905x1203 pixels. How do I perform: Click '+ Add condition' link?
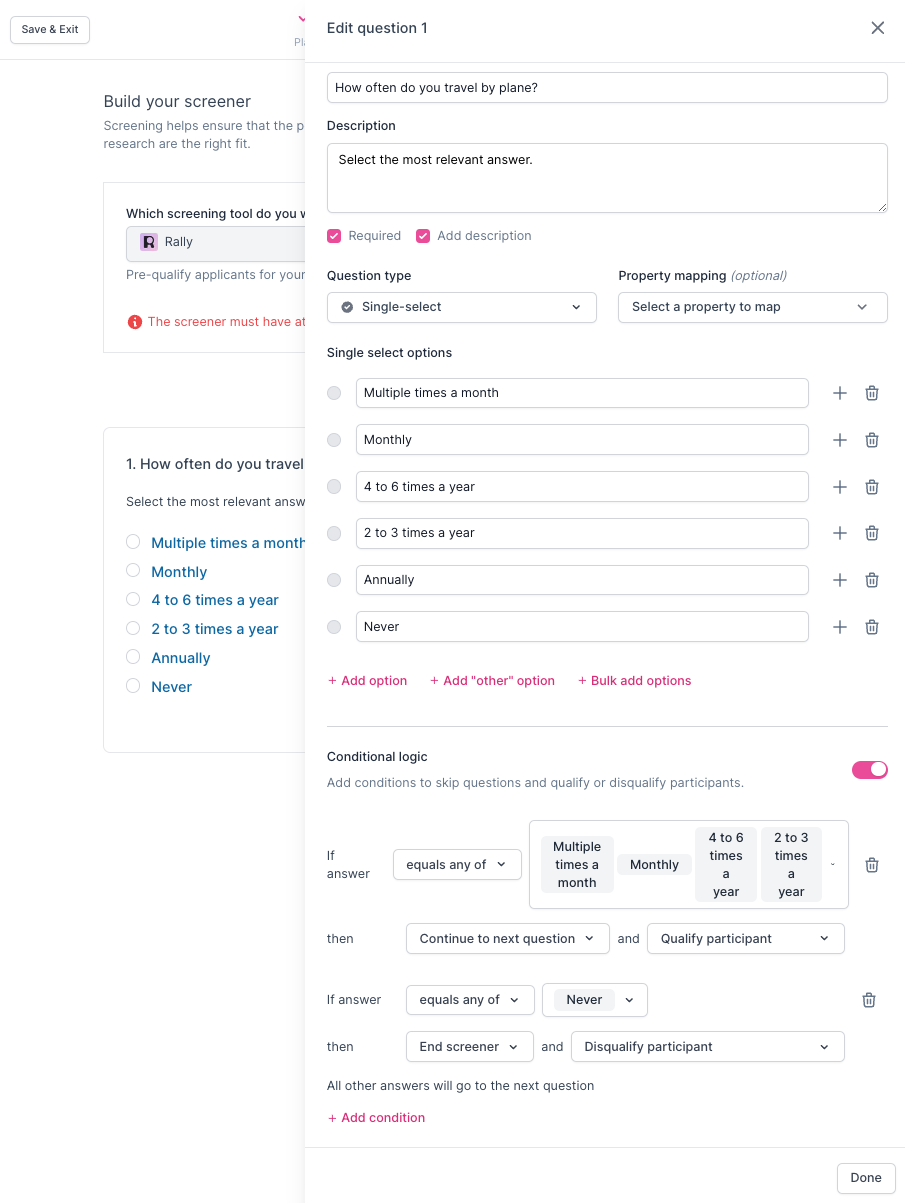(376, 1118)
